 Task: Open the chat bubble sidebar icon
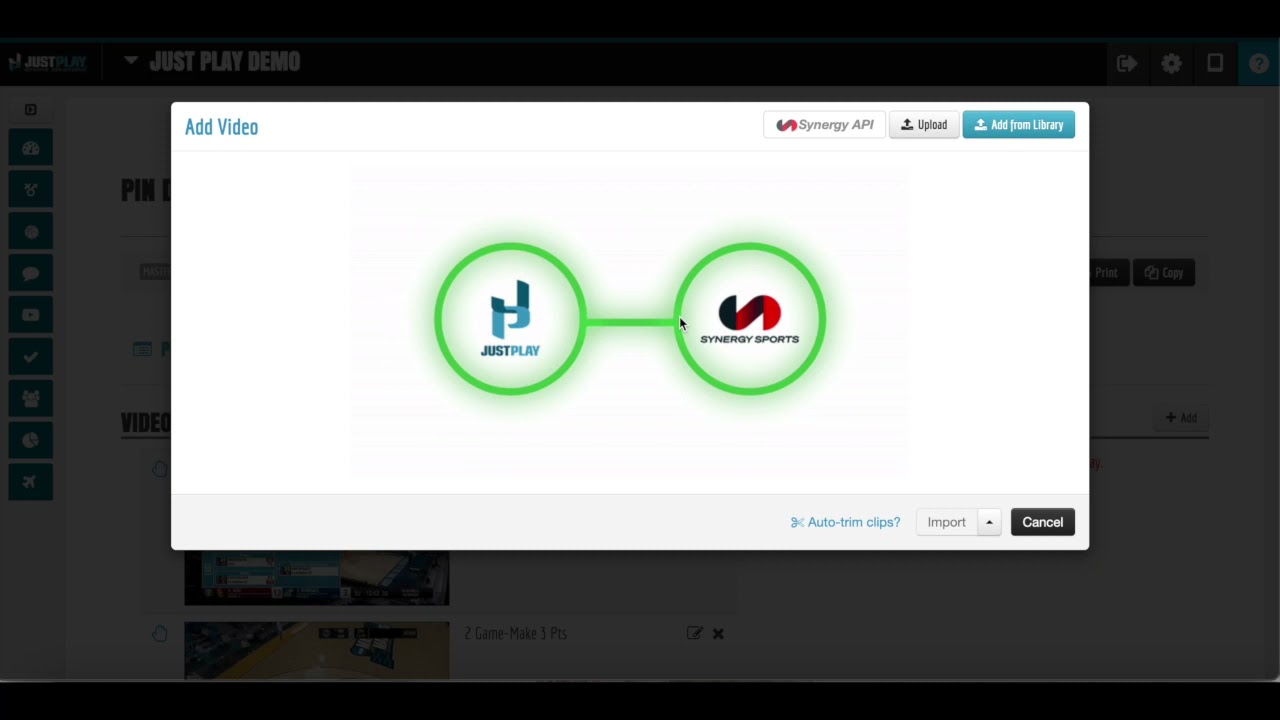click(31, 273)
